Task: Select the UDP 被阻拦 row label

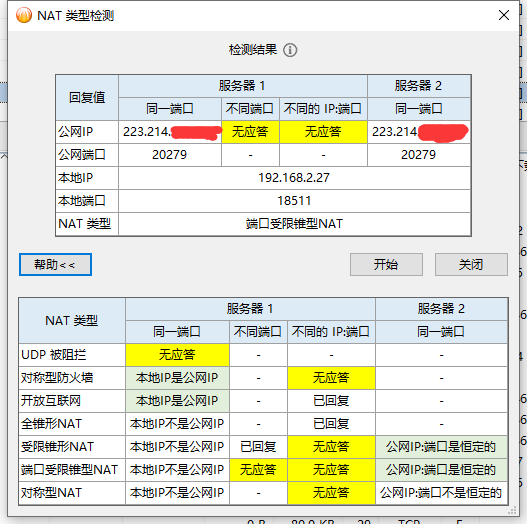Action: (72, 355)
